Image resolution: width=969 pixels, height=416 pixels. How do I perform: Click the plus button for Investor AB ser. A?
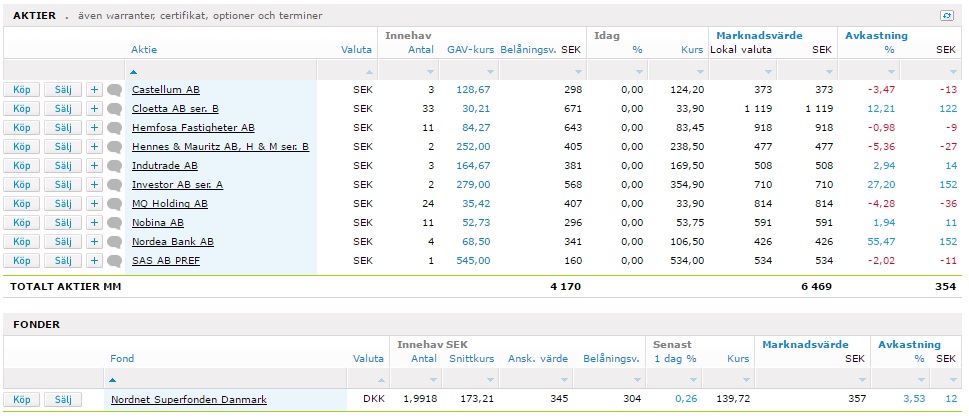[x=94, y=185]
